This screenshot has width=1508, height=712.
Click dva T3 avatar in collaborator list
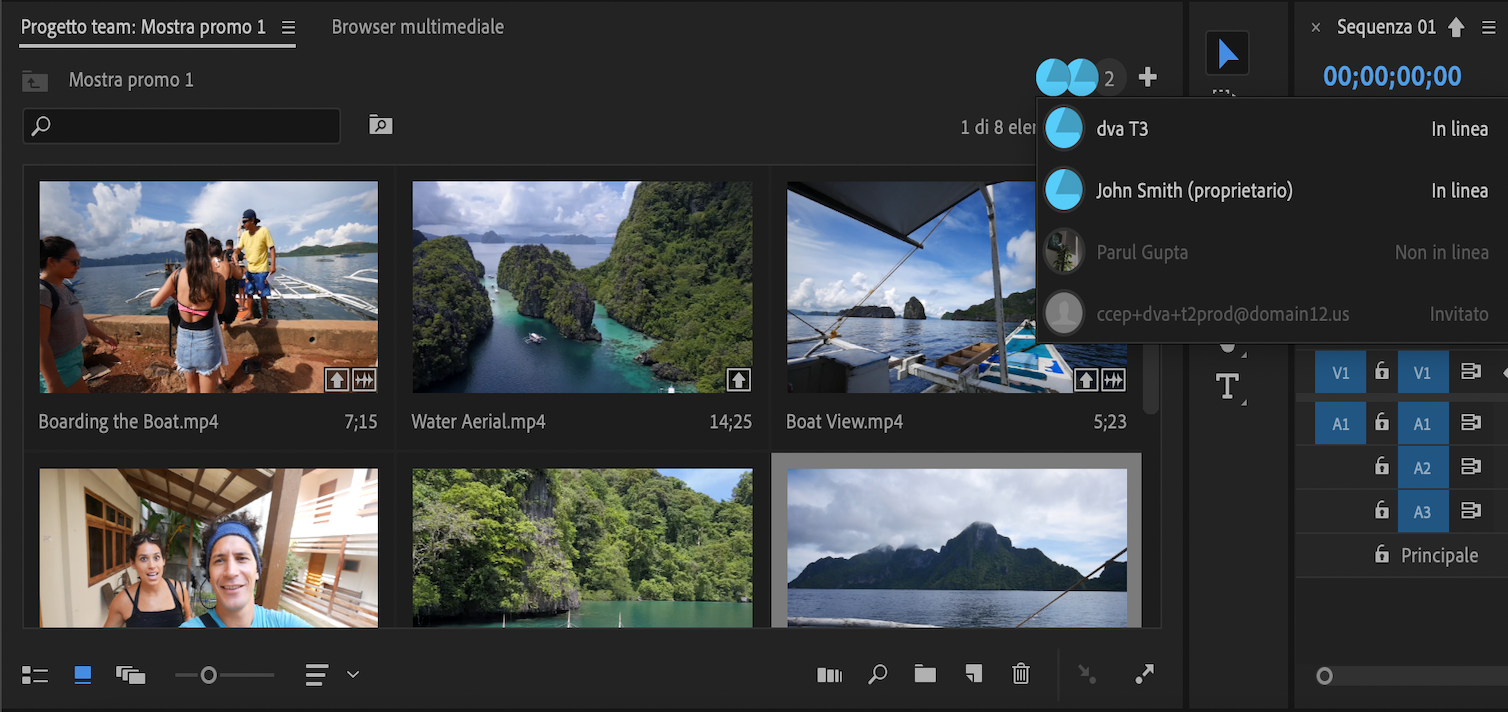click(1064, 129)
